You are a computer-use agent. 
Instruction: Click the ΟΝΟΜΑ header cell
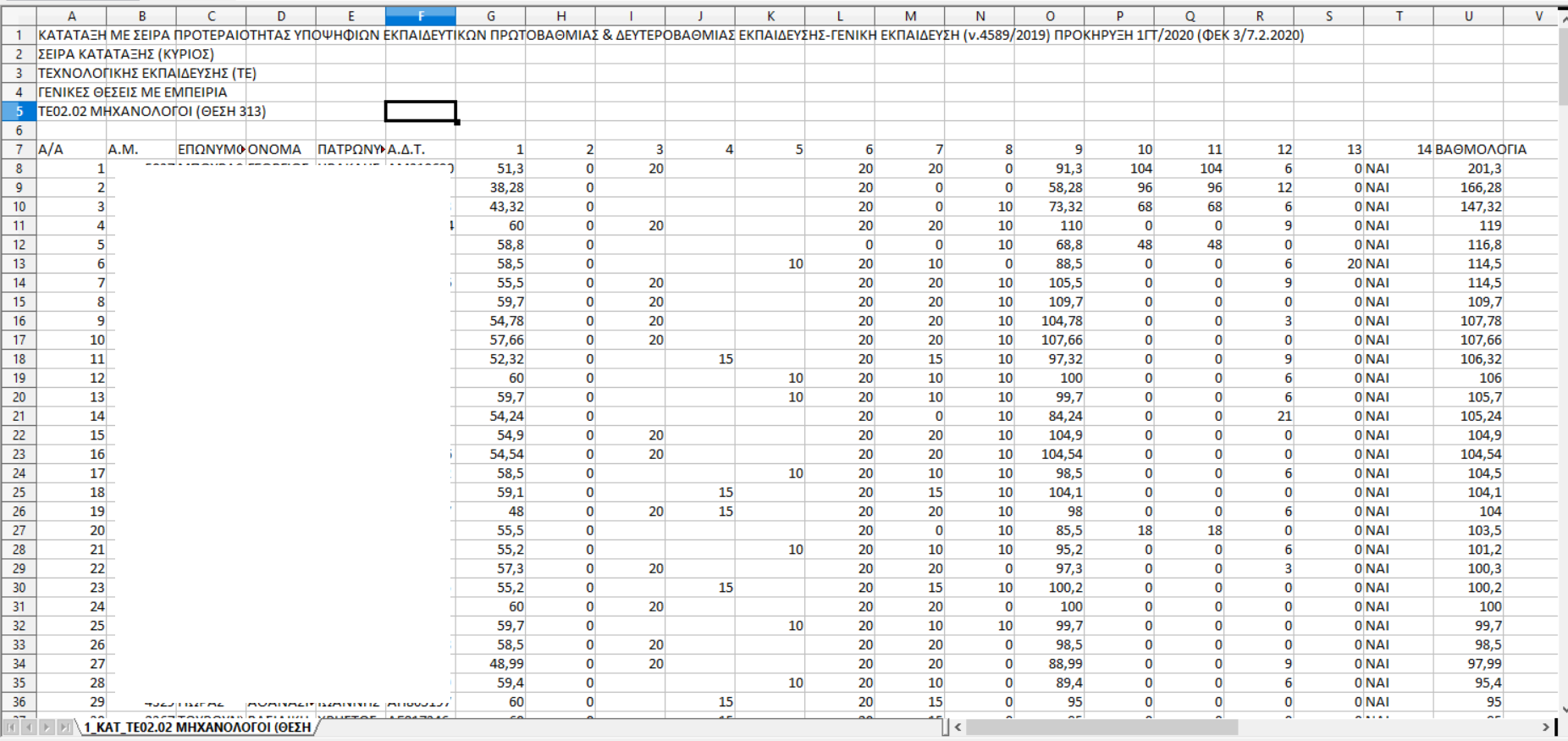(280, 149)
